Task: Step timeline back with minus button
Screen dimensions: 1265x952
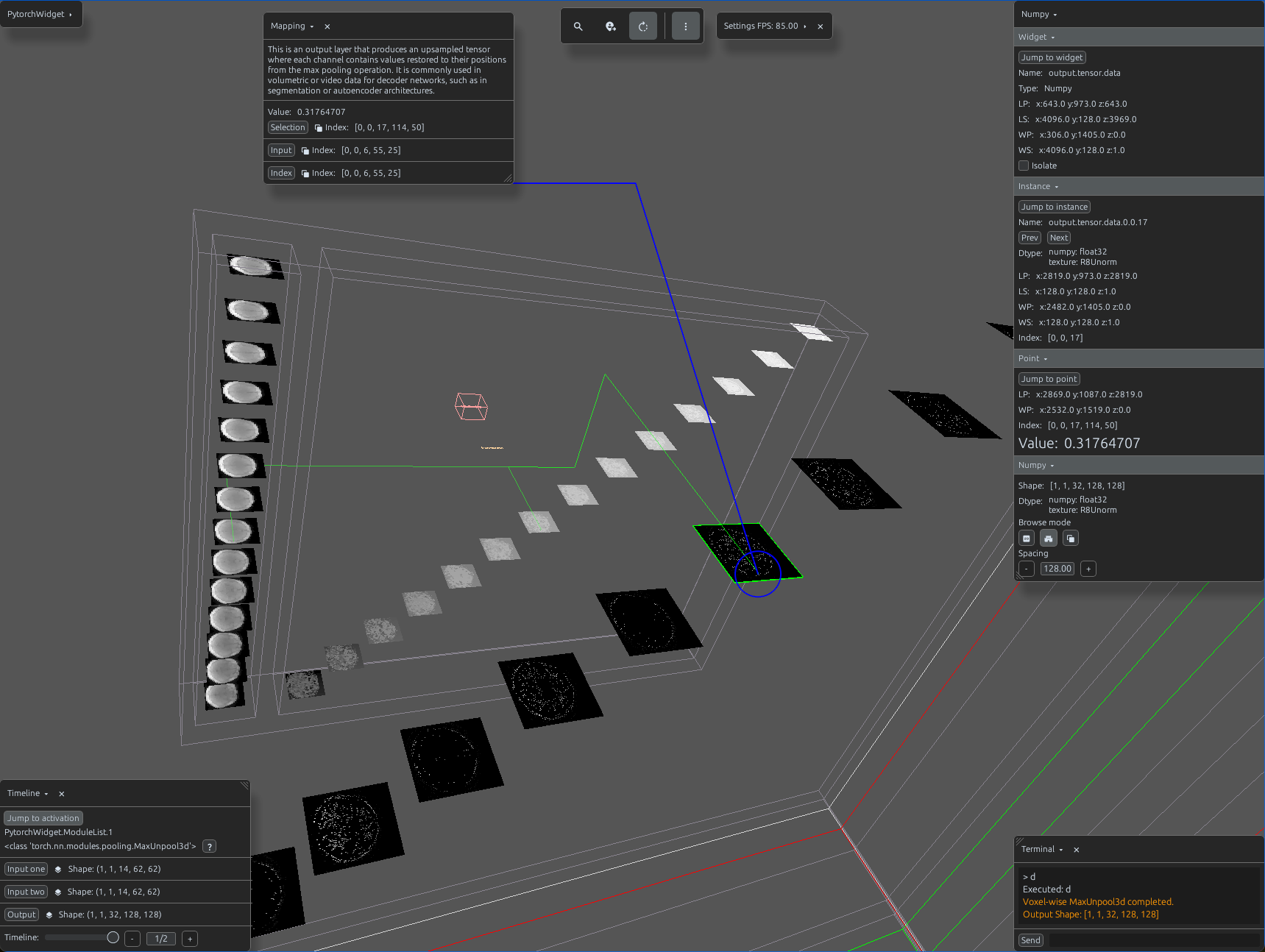Action: pos(132,939)
